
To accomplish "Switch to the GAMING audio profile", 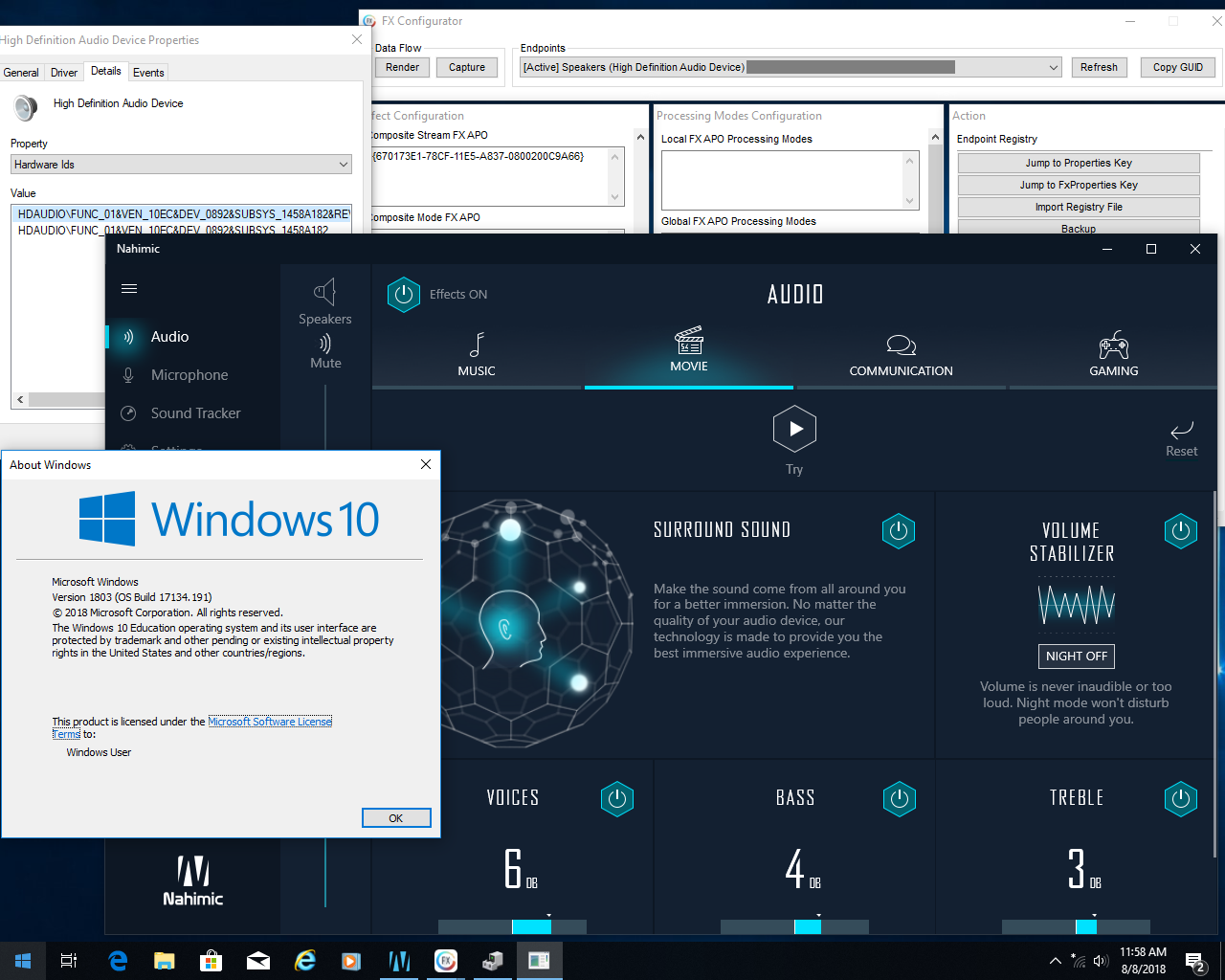I will (x=1114, y=355).
